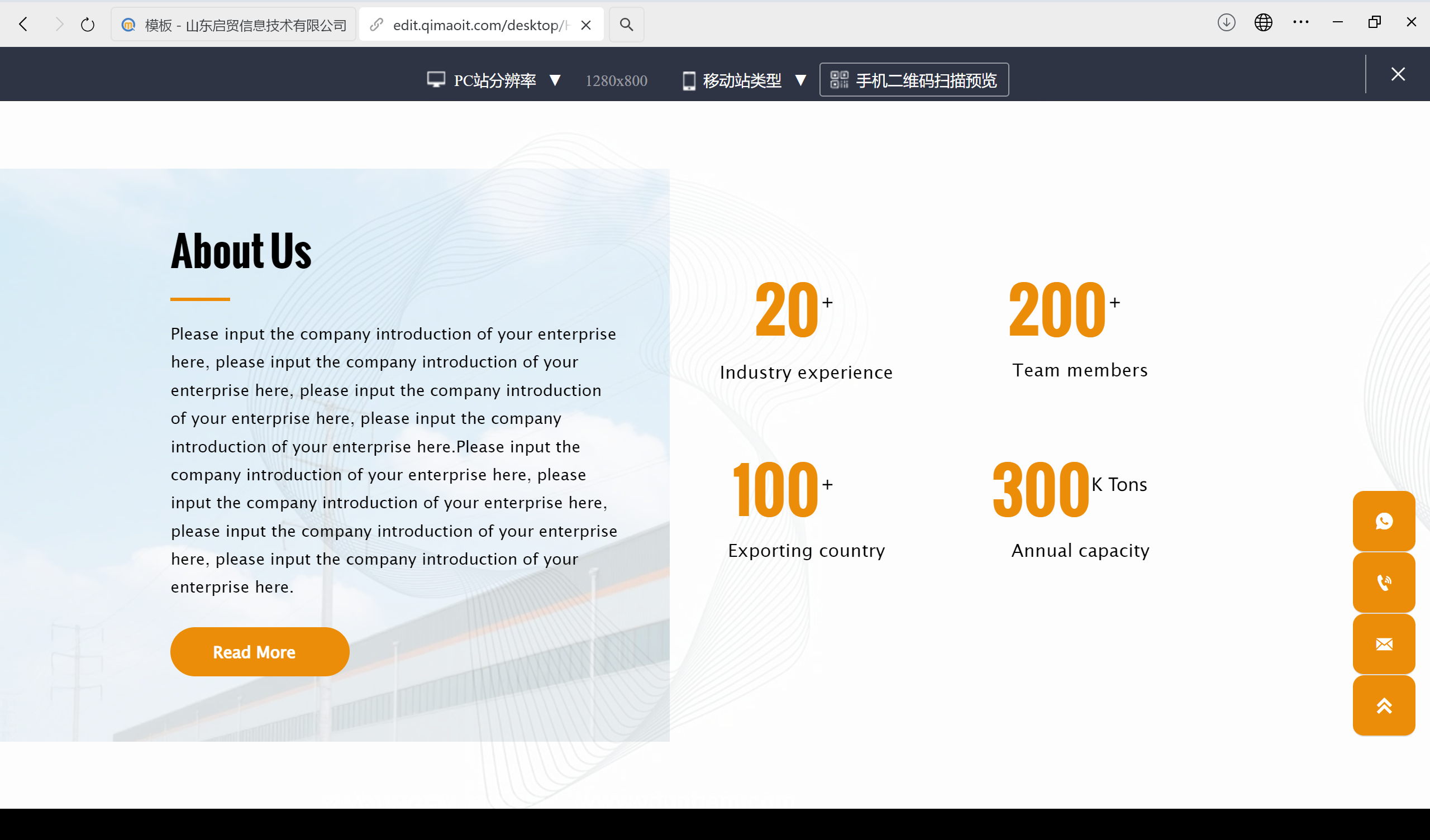Viewport: 1430px width, 840px height.
Task: Click the Read More button
Action: (x=259, y=652)
